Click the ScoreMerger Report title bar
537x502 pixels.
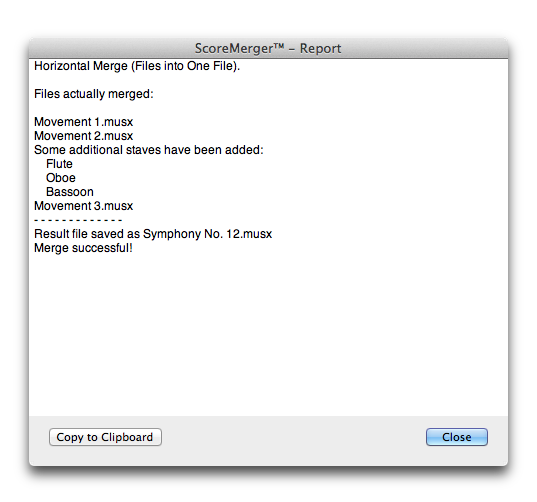tap(268, 48)
